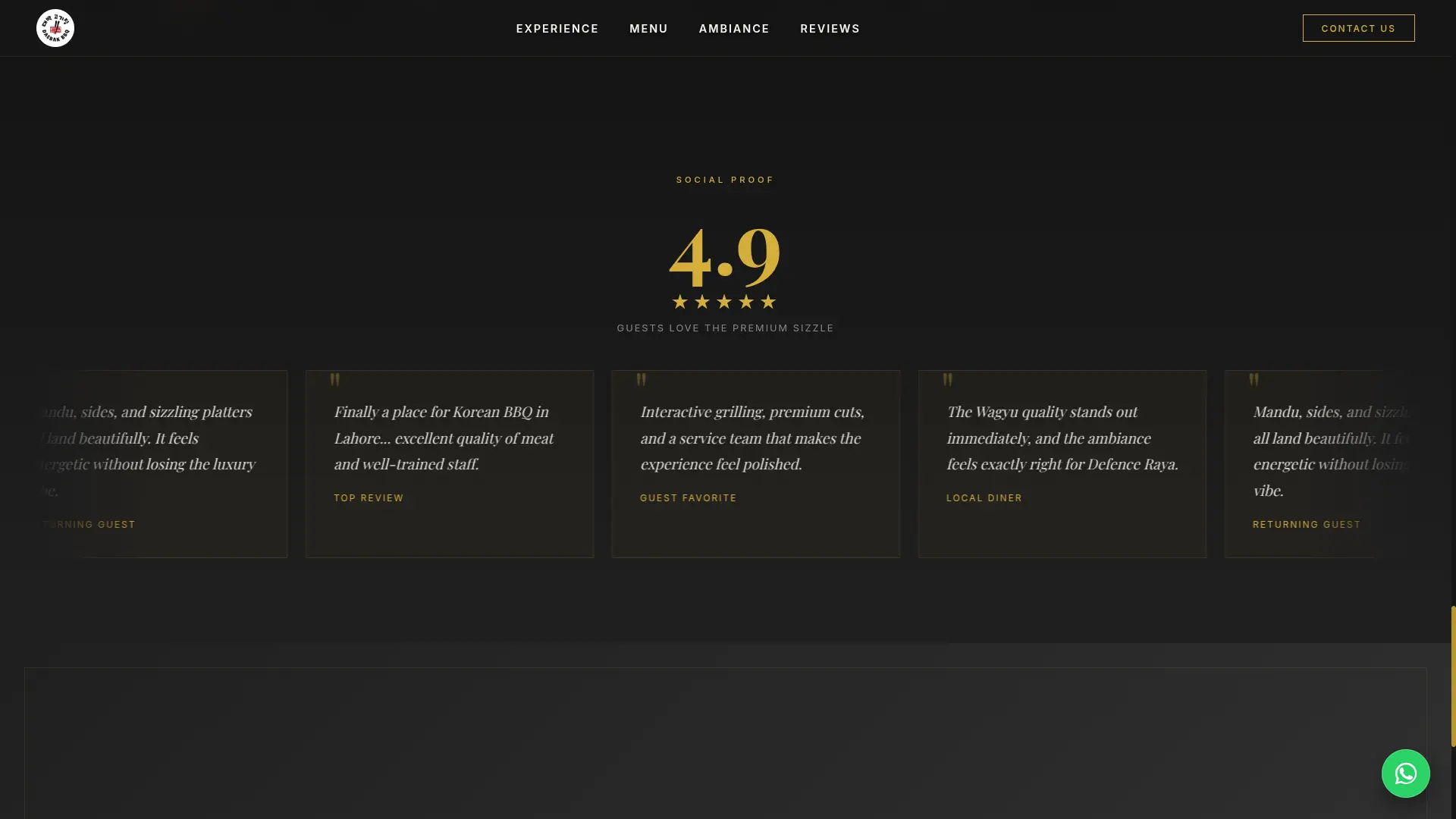Click the quote mark on the Local Diner card
This screenshot has height=819, width=1456.
pos(948,379)
